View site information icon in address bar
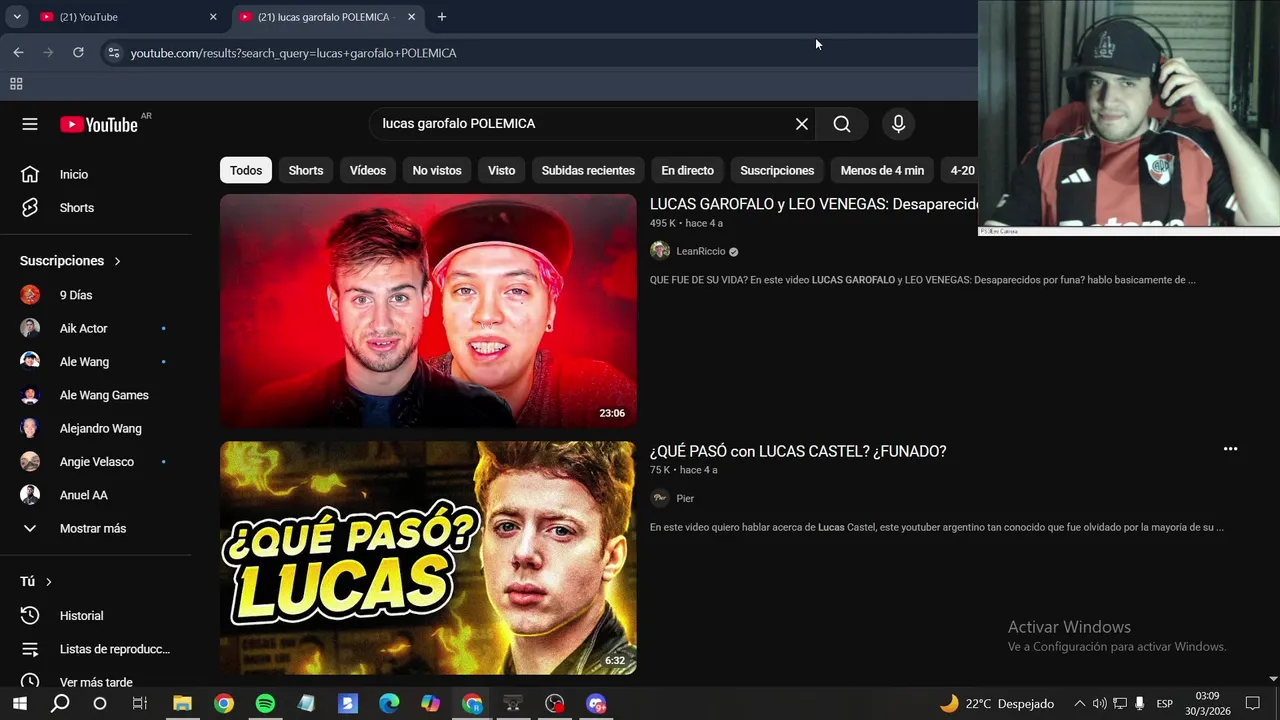1280x720 pixels. [x=113, y=53]
